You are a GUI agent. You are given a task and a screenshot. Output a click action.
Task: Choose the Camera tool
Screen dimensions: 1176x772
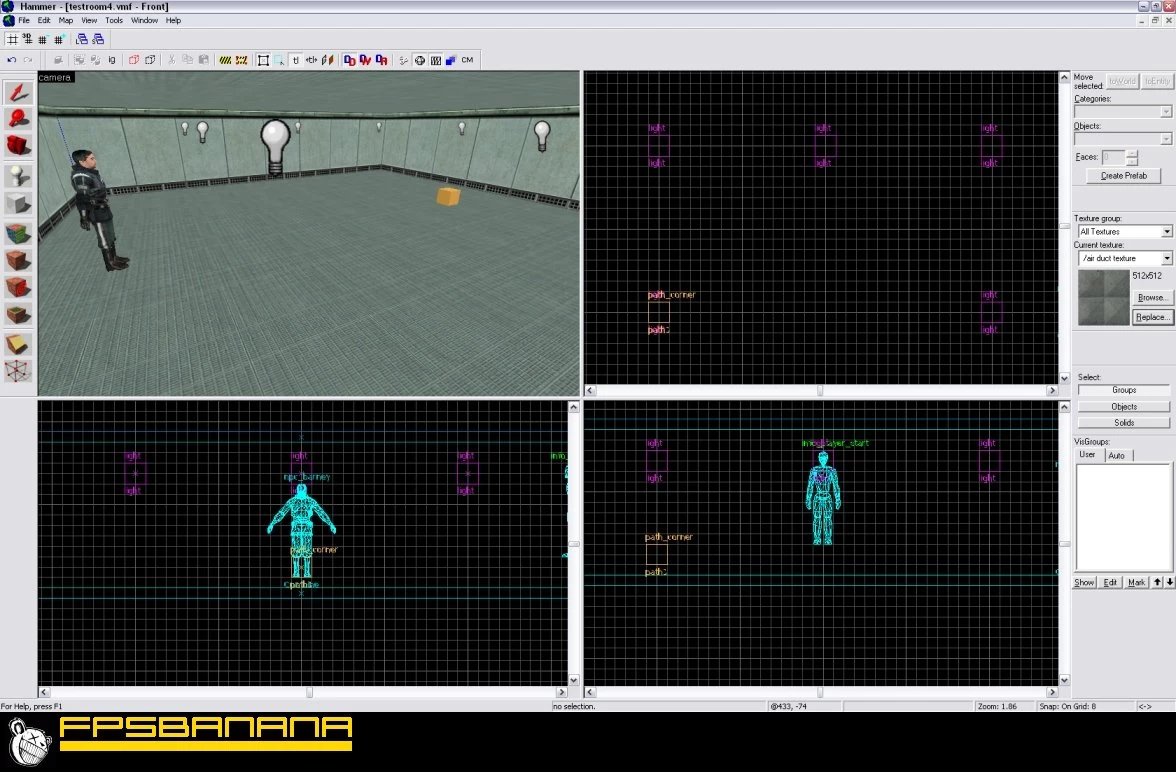click(19, 146)
